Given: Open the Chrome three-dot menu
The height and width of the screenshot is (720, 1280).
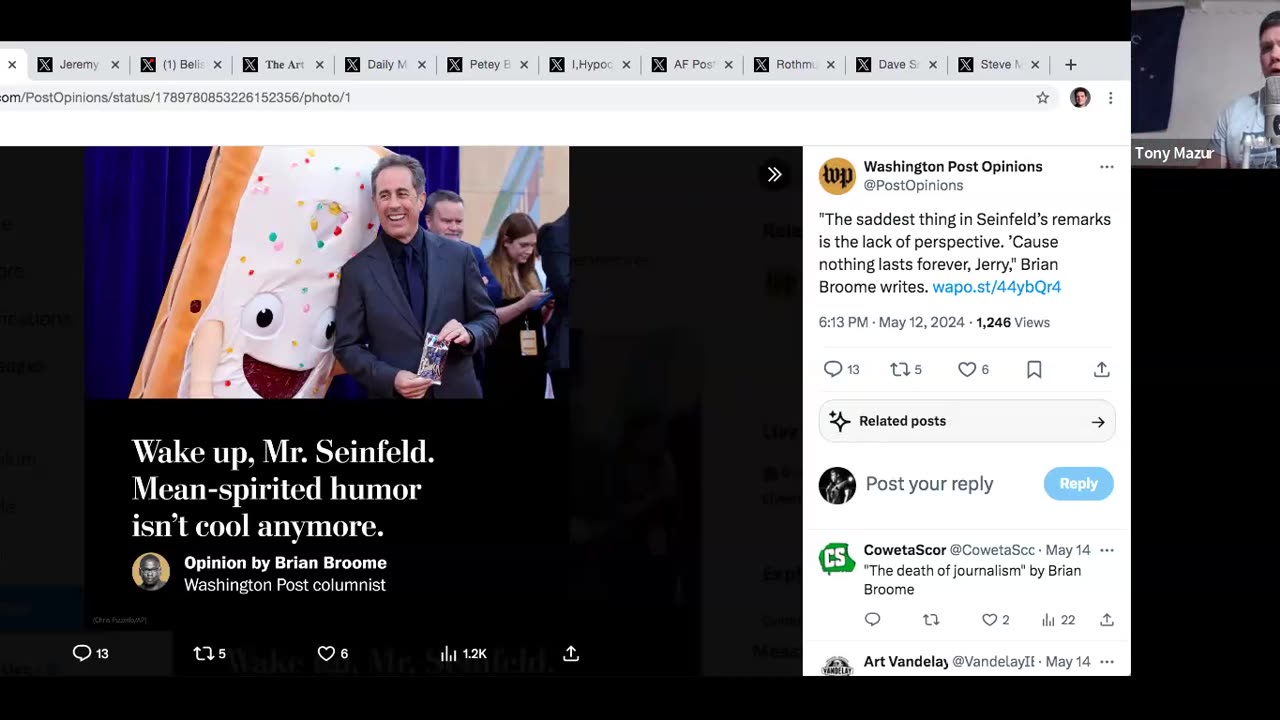Looking at the screenshot, I should coord(1110,97).
